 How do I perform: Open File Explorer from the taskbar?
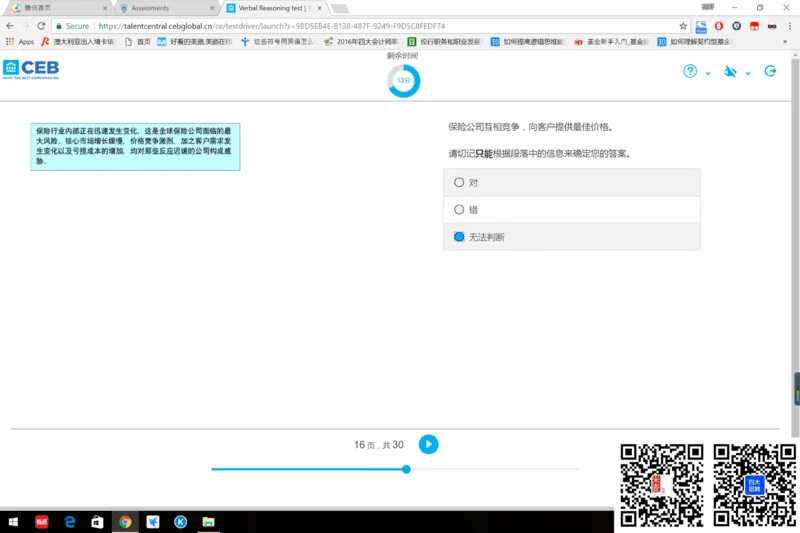pyautogui.click(x=208, y=522)
